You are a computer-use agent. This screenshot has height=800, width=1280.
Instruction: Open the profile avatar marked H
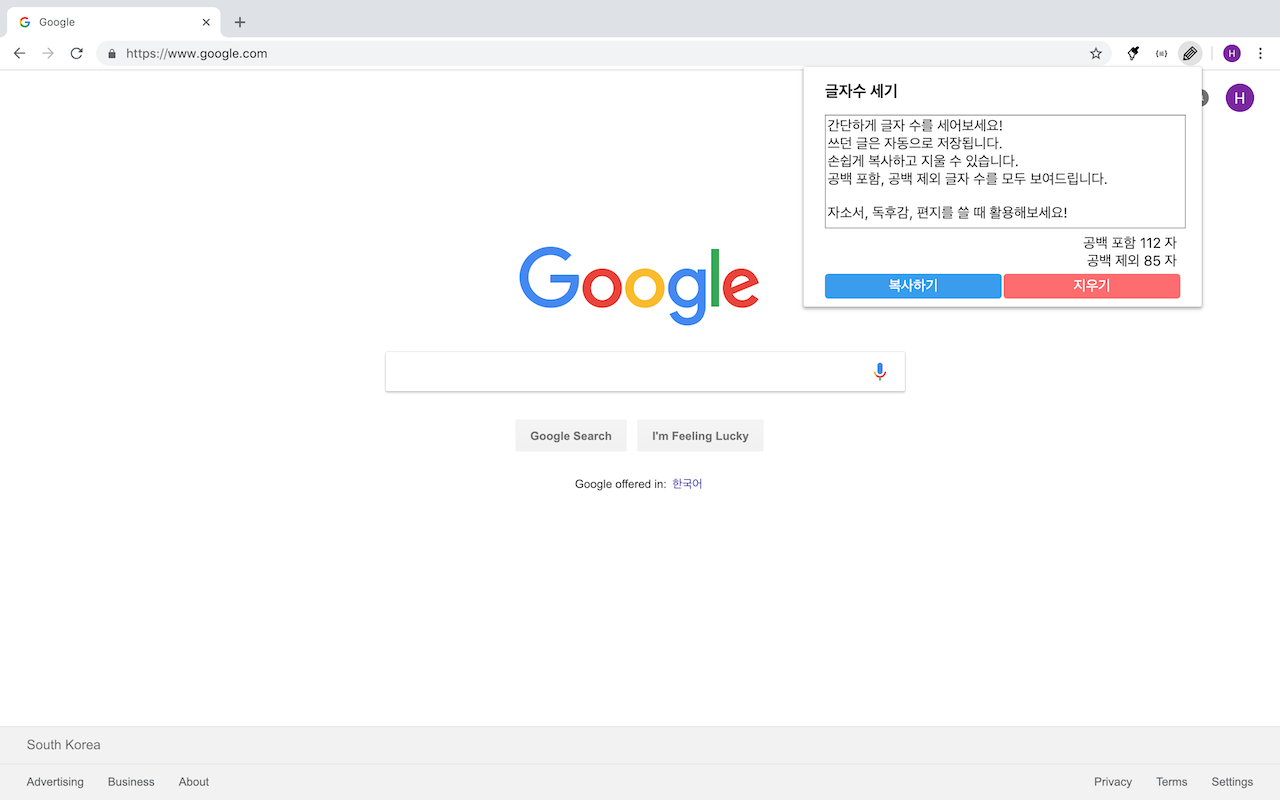1231,53
